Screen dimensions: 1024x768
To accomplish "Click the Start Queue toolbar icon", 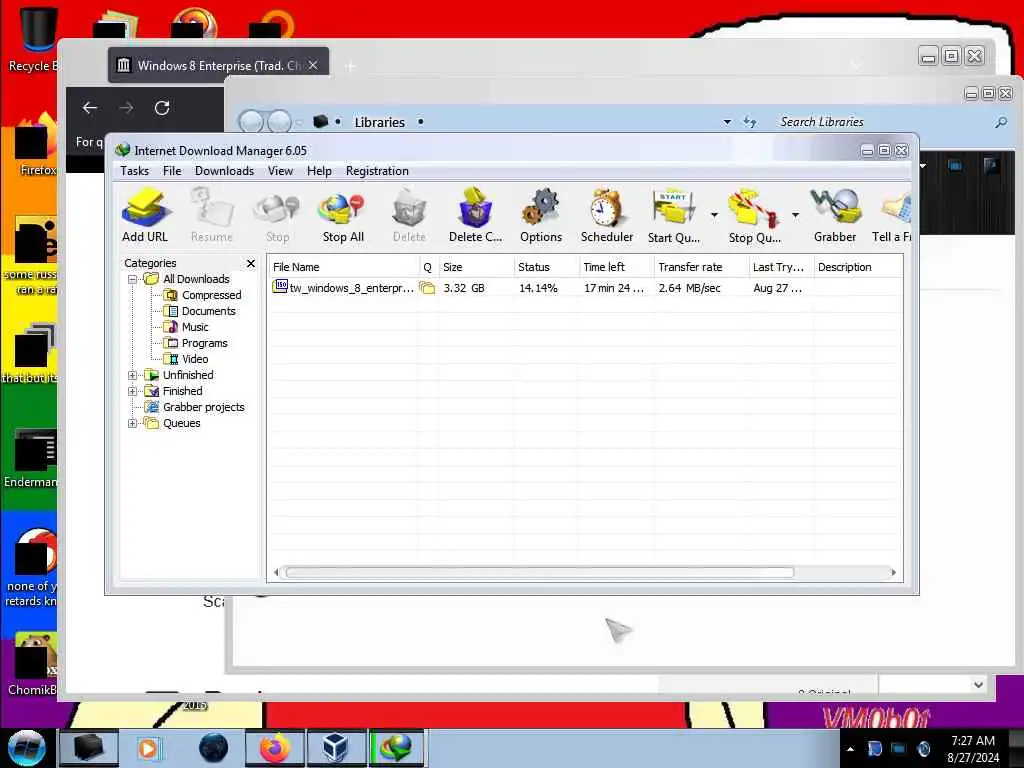I will click(674, 216).
